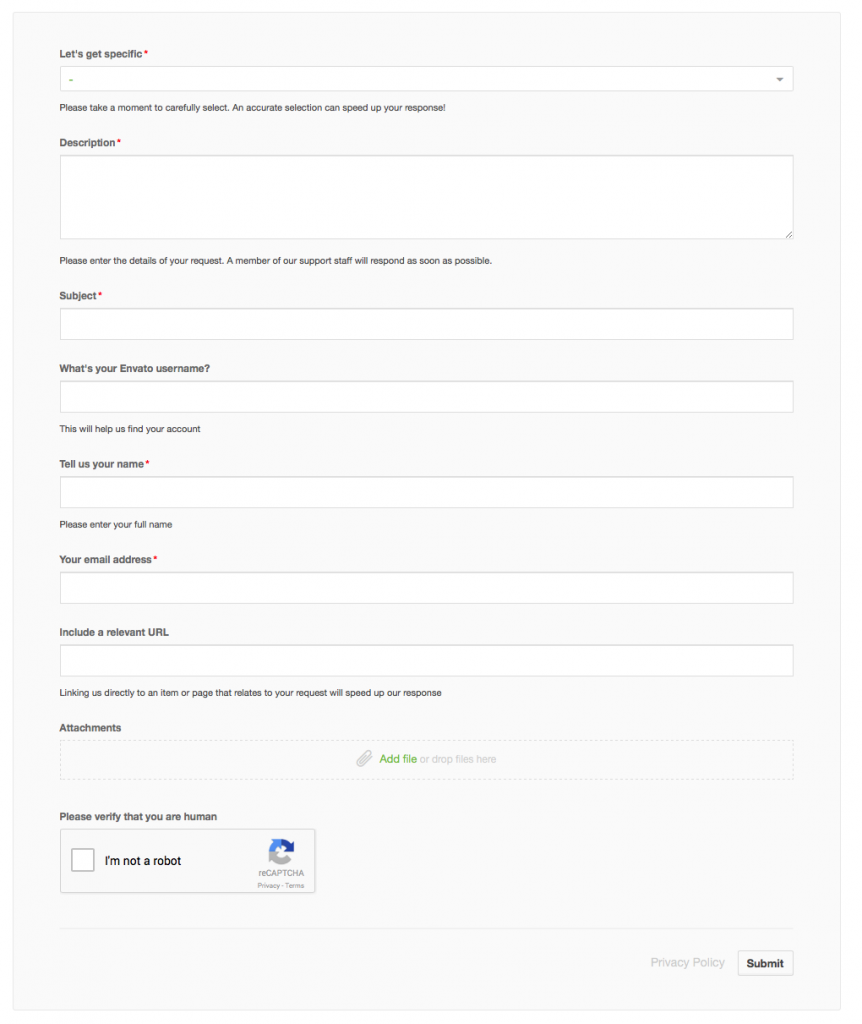Click the paperclip attachment icon
The width and height of the screenshot is (862, 1024).
coord(364,759)
